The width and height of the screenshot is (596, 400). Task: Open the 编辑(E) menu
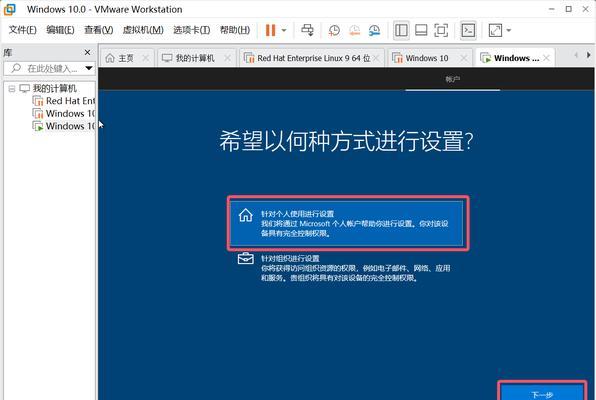(x=60, y=30)
